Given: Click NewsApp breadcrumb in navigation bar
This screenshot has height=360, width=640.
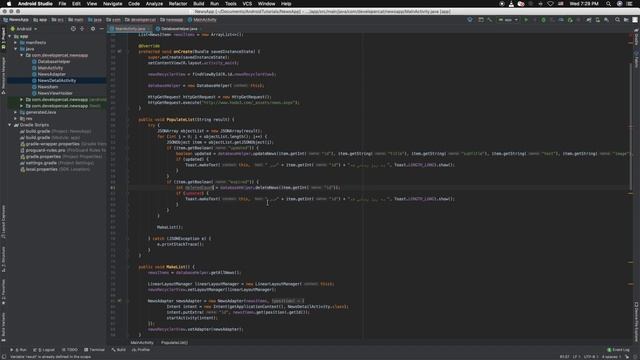Looking at the screenshot, I should pyautogui.click(x=16, y=20).
